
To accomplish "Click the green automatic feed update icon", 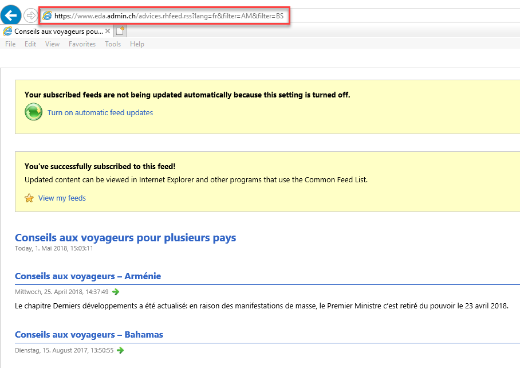I will 33,112.
